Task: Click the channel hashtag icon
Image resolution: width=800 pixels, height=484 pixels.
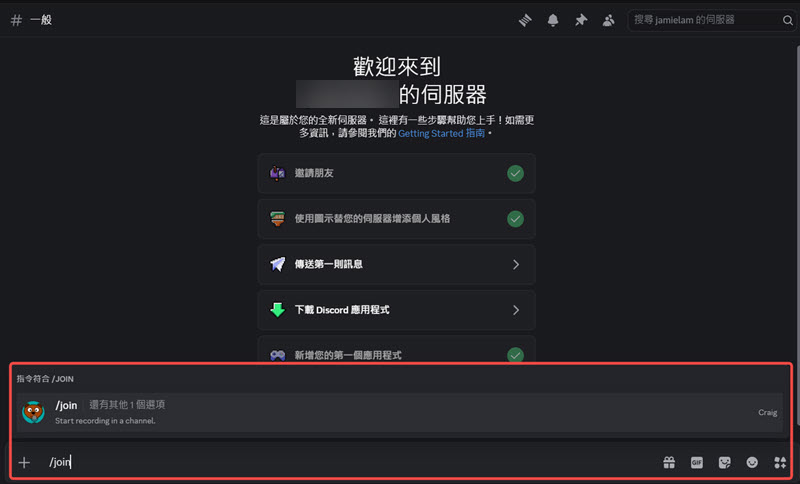Action: (16, 20)
